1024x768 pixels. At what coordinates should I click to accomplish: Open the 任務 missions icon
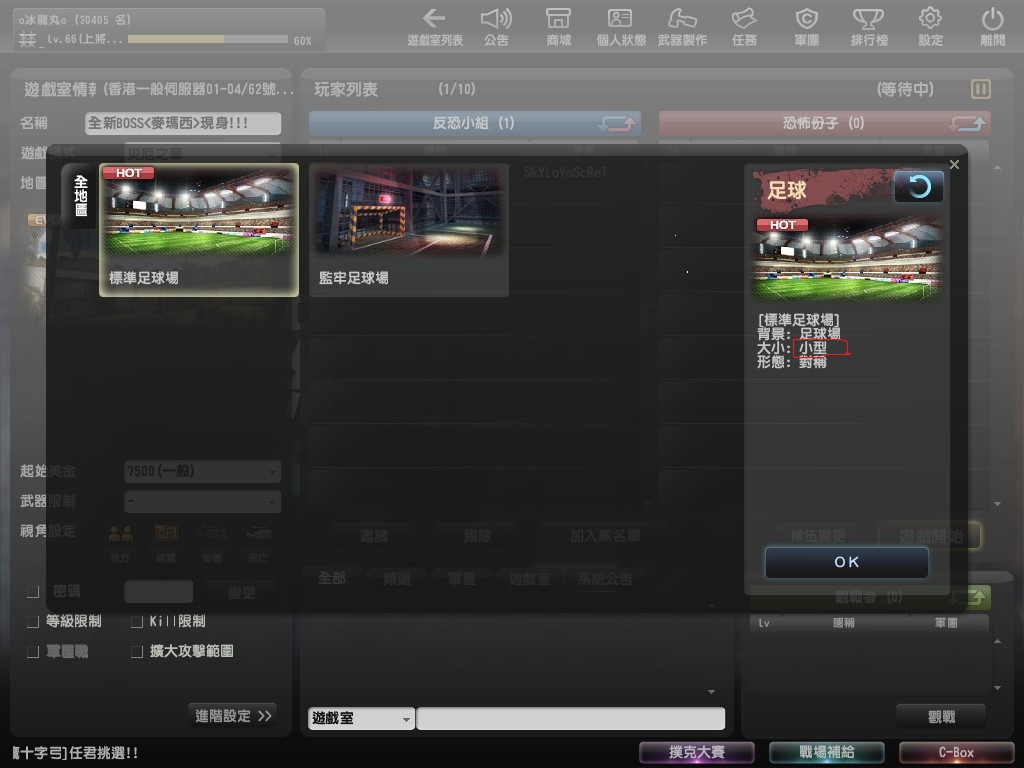744,20
